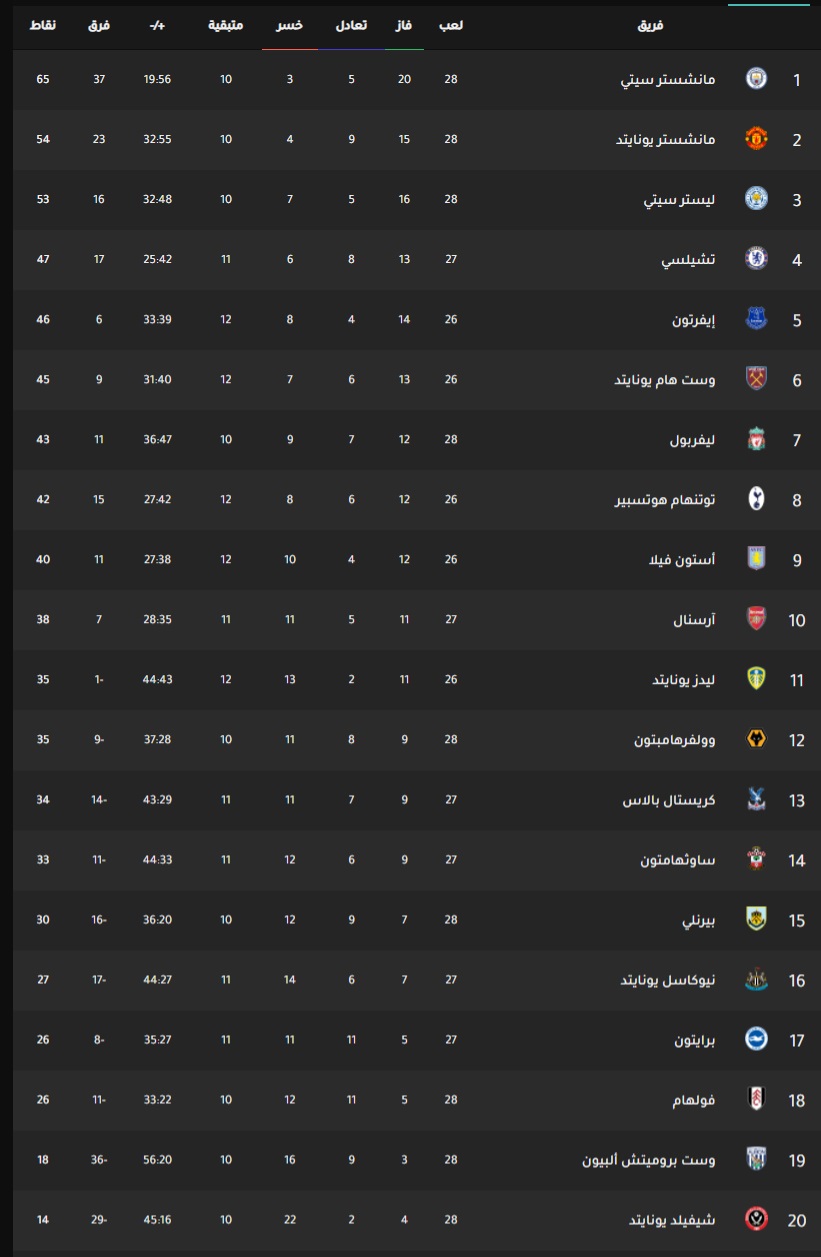
Task: Open the ليفربول team name link
Action: [x=693, y=439]
